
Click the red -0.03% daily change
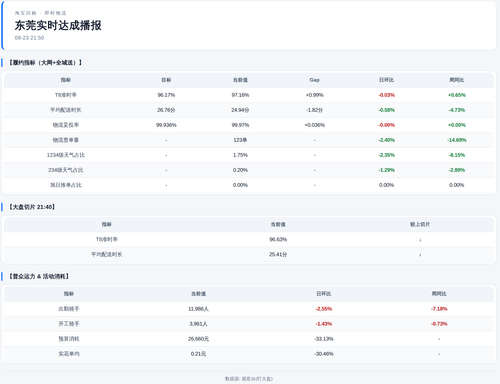pyautogui.click(x=386, y=95)
